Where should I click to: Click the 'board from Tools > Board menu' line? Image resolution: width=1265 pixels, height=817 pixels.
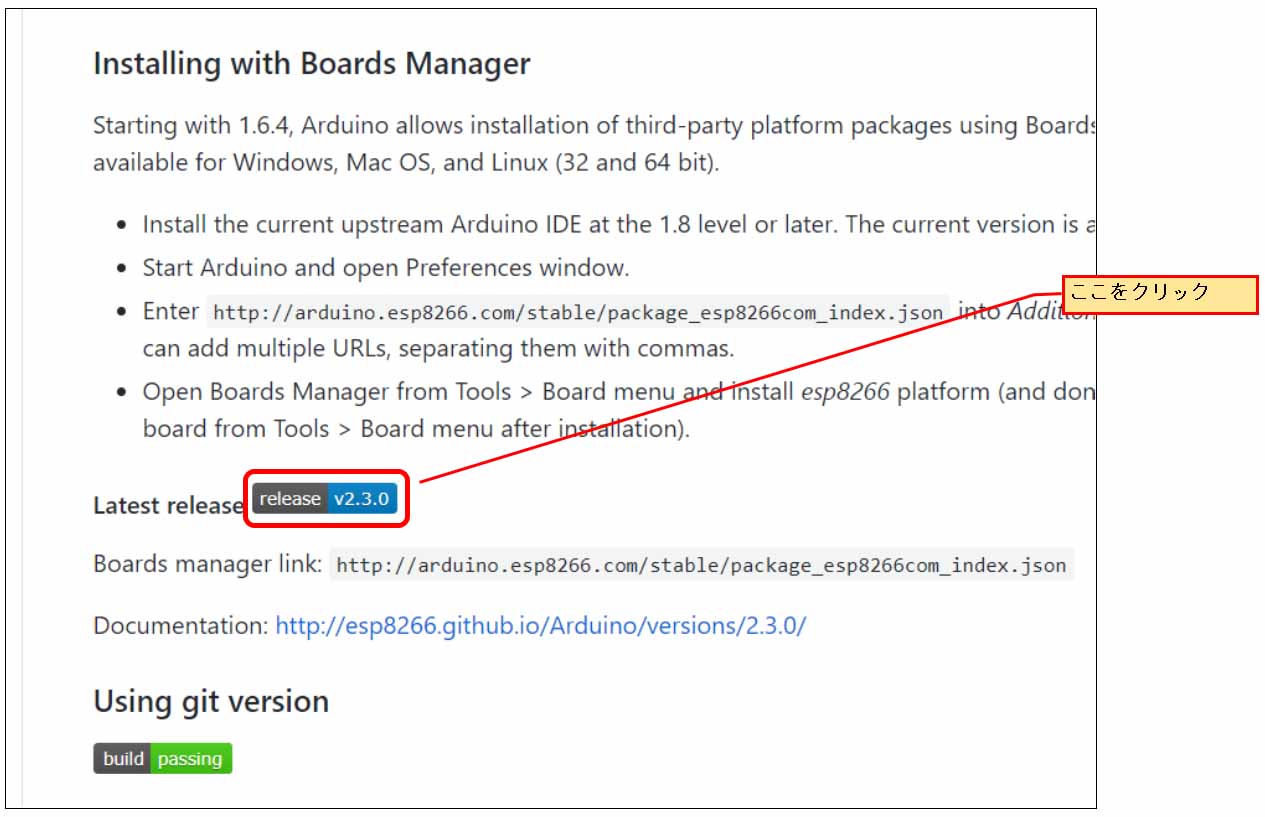pyautogui.click(x=416, y=429)
